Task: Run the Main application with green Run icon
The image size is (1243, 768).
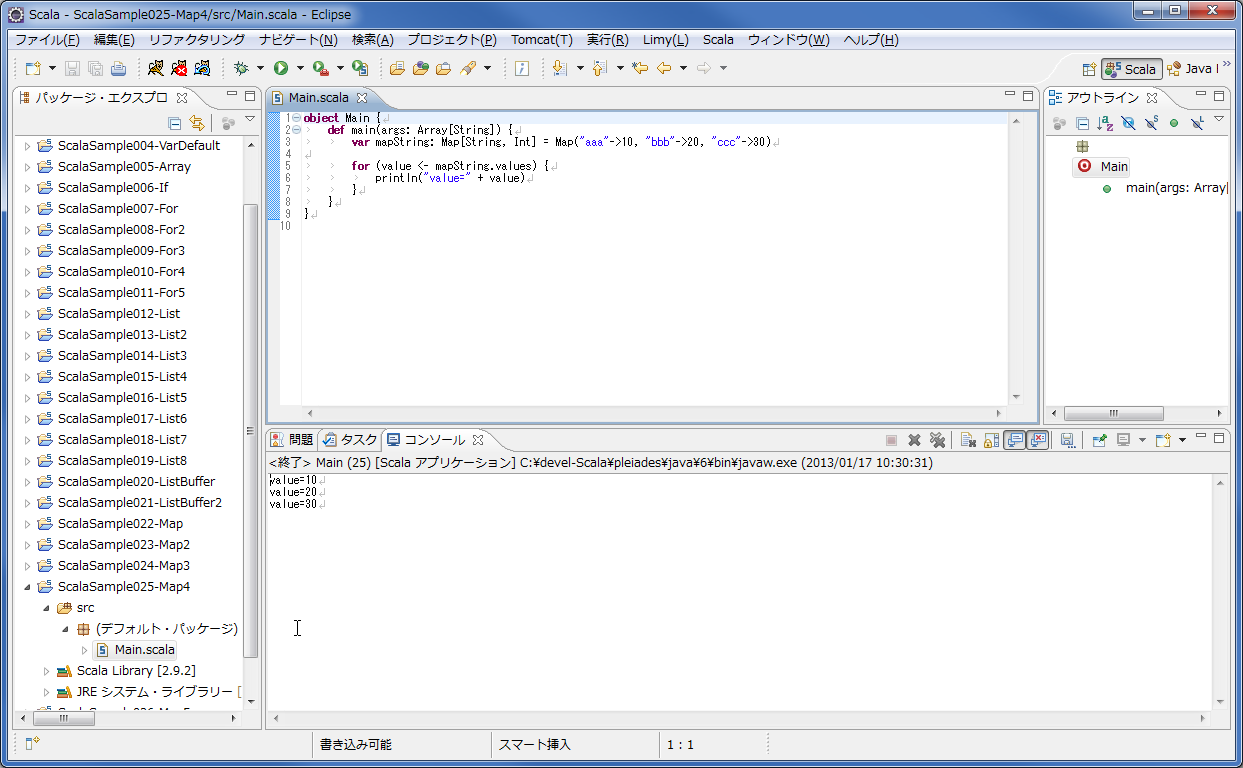Action: point(282,68)
